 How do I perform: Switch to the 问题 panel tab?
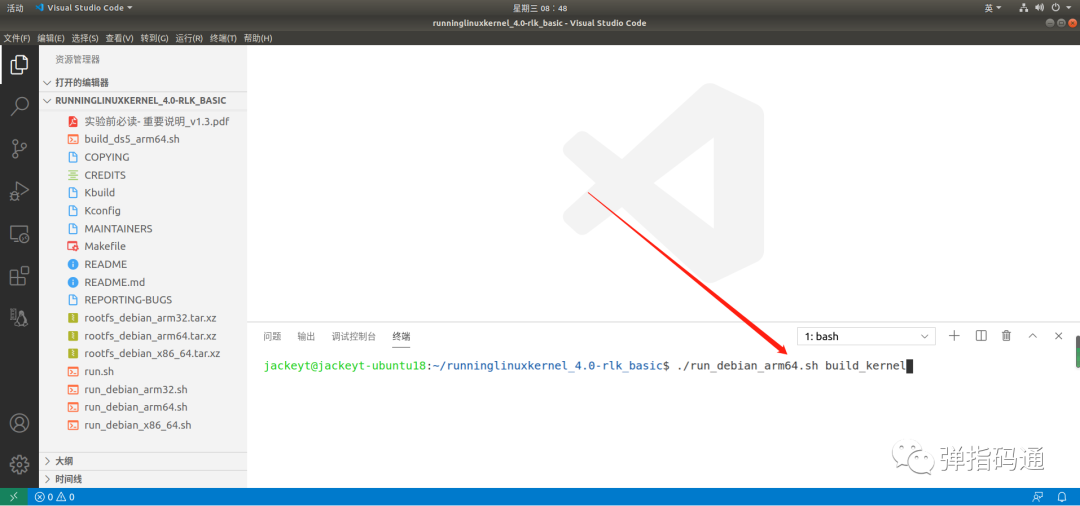click(272, 337)
